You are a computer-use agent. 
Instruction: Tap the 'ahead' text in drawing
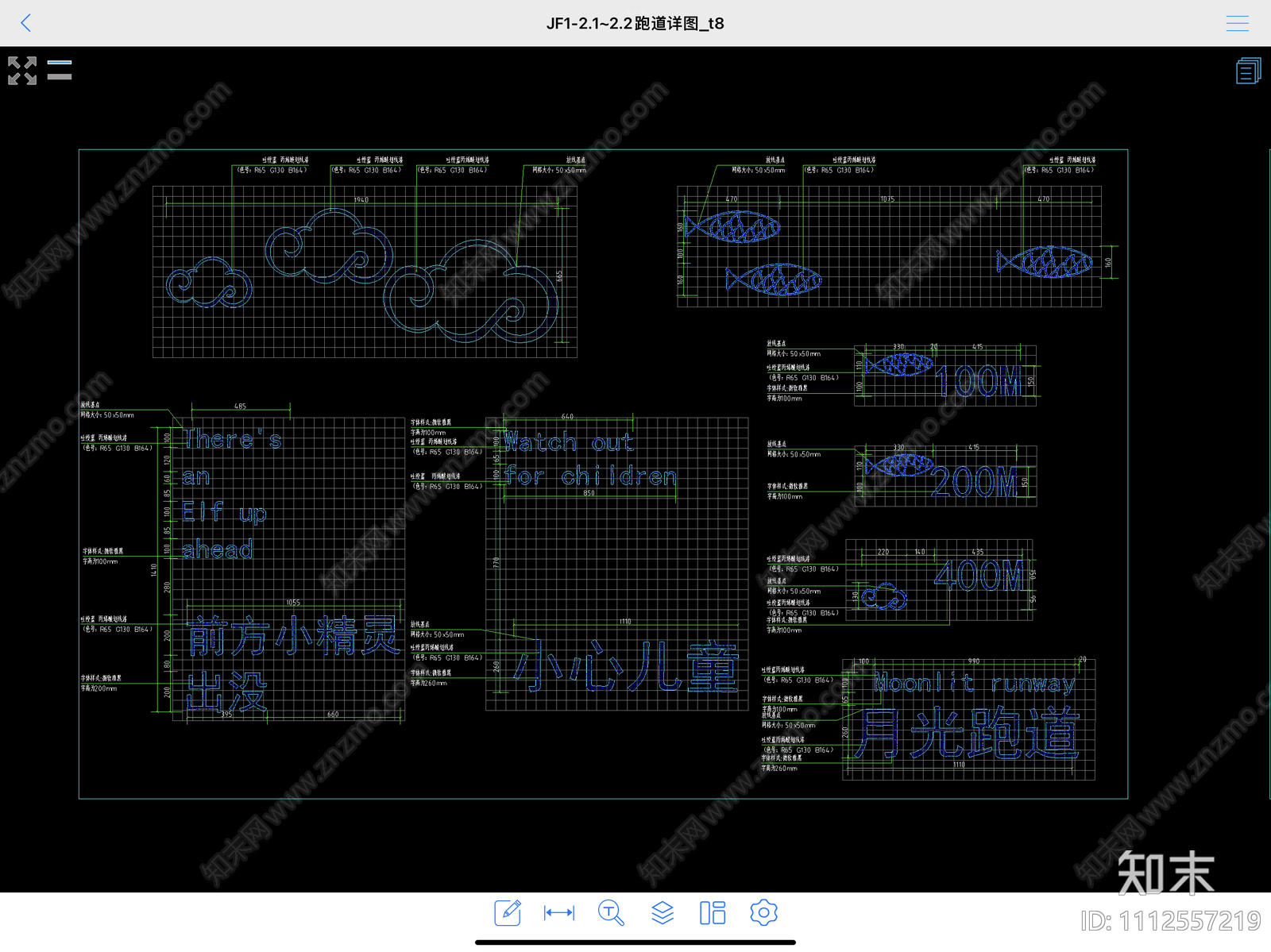[217, 549]
